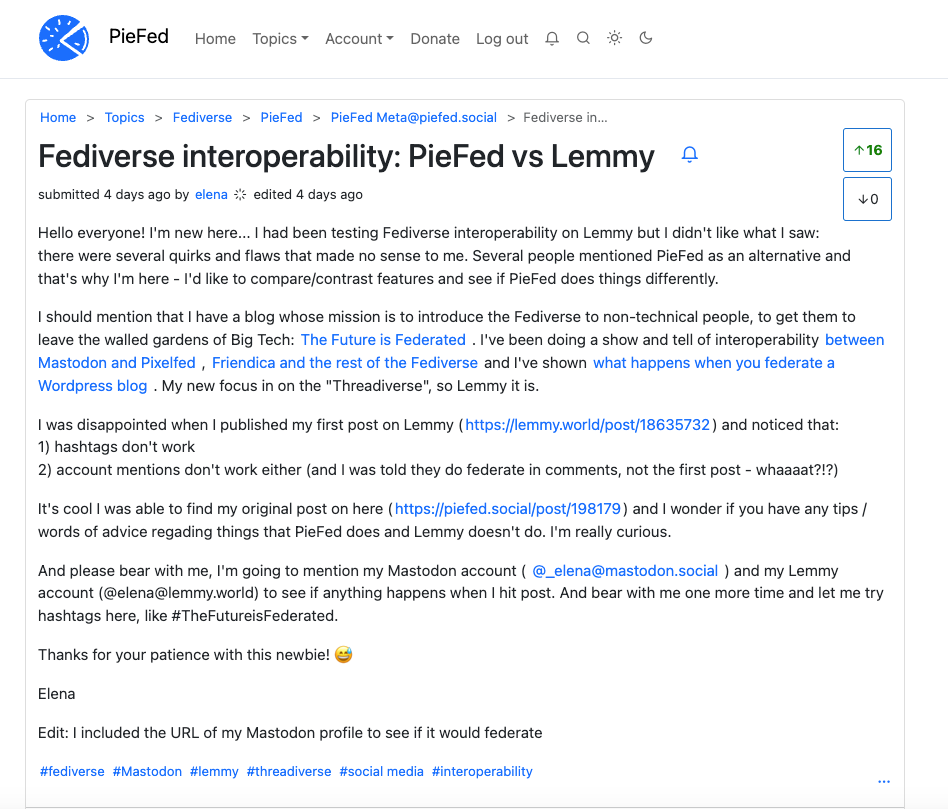Click the Log out link
Screen dimensions: 948x809
click(x=502, y=39)
